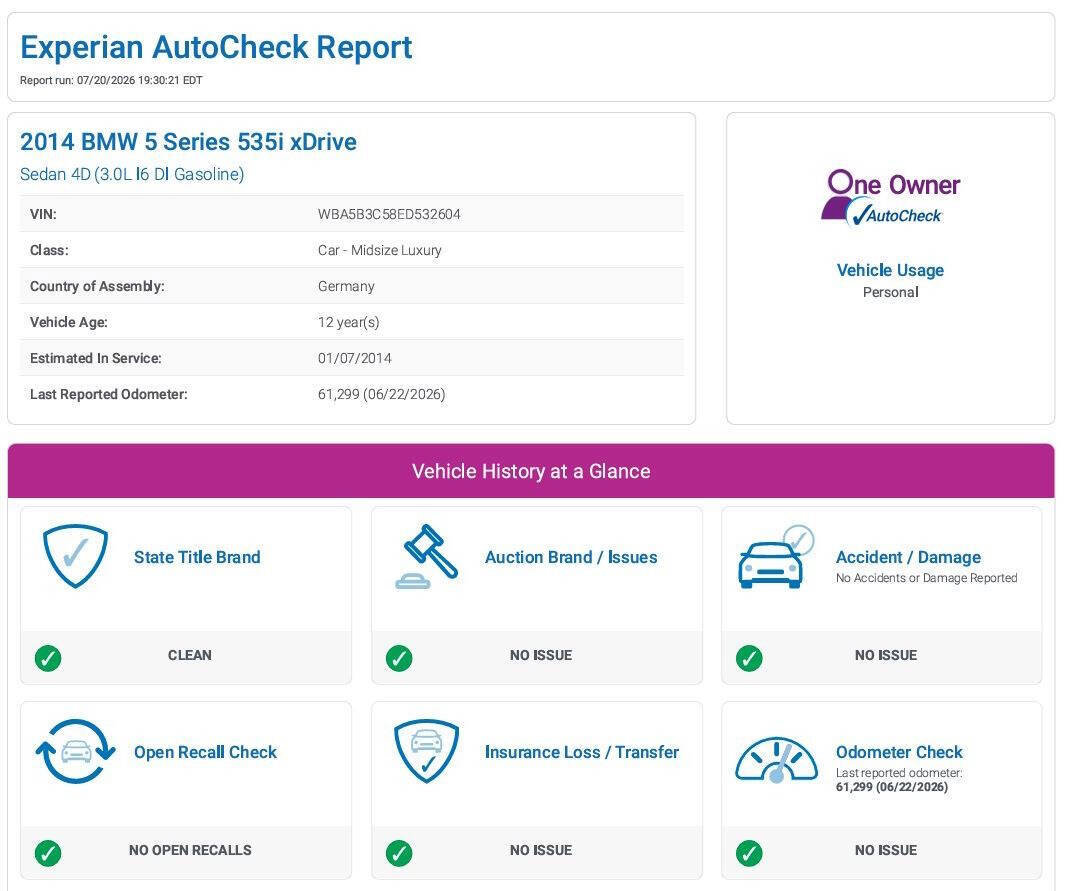Click green checkmark beside NO OPEN RECALLS
Viewport: 1070px width, 891px height.
[48, 853]
